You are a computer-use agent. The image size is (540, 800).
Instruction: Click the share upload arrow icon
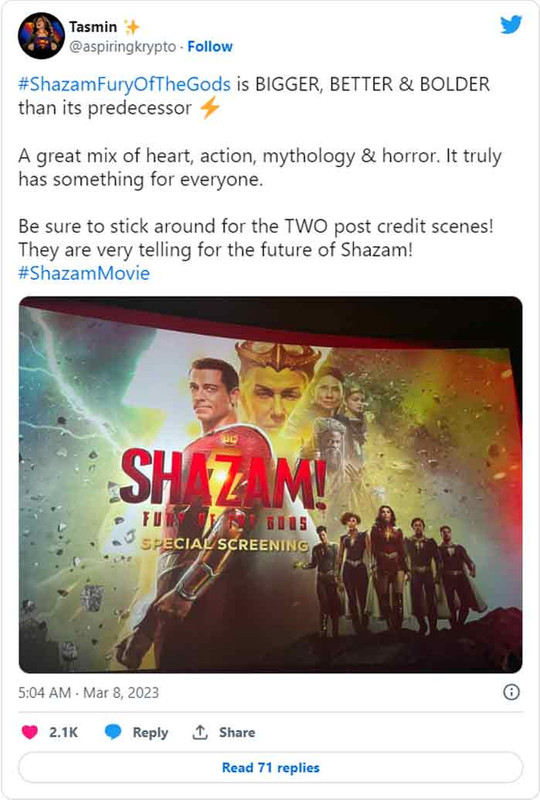pyautogui.click(x=200, y=732)
